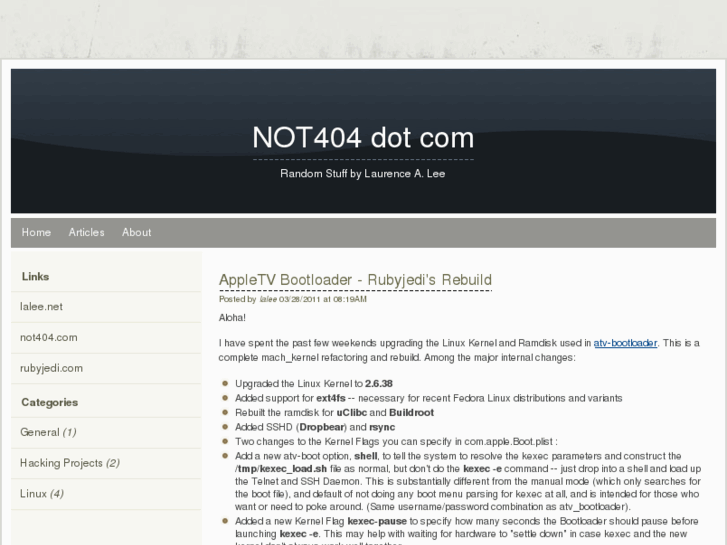
Task: Click the bold word uClibc
Action: click(x=352, y=413)
